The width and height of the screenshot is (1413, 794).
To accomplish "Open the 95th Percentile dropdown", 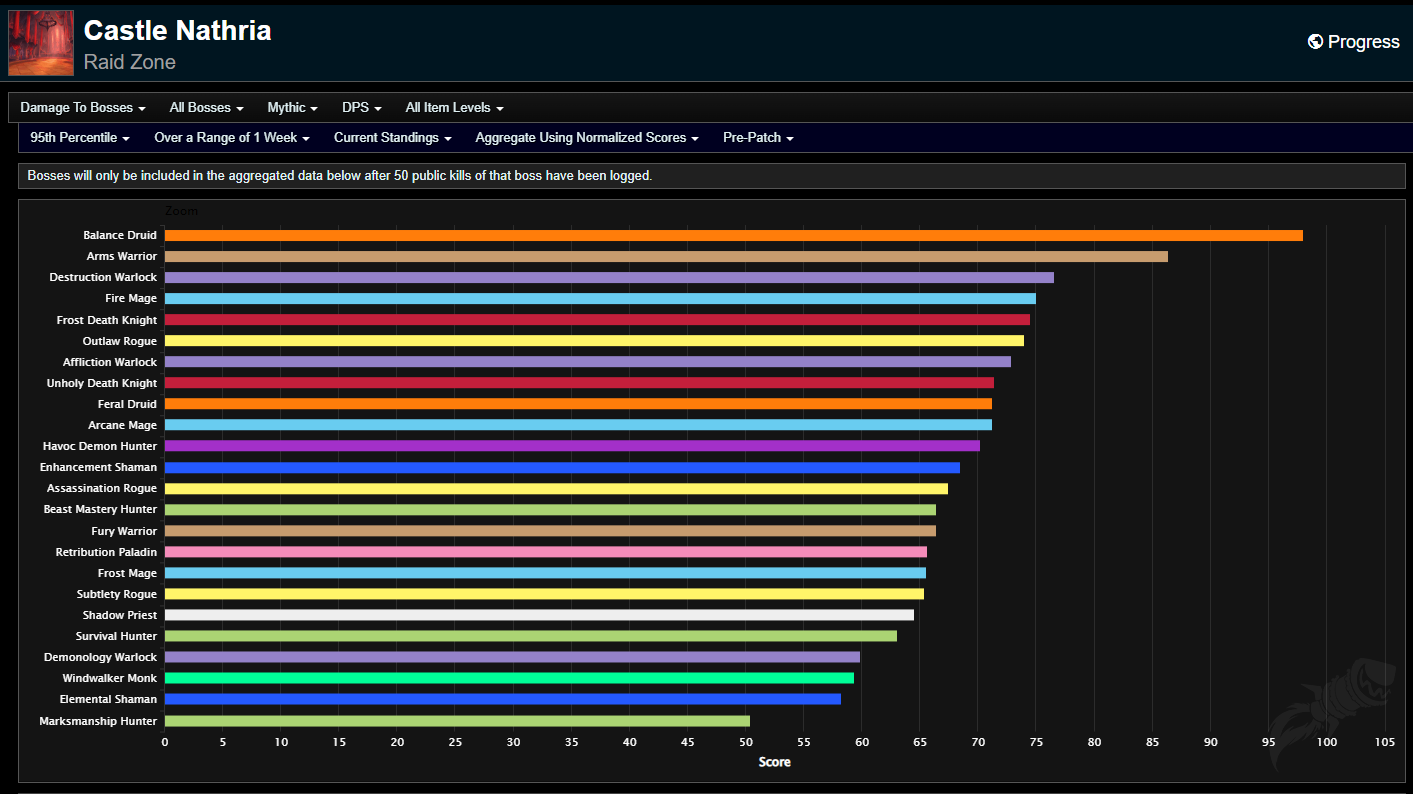I will point(80,137).
